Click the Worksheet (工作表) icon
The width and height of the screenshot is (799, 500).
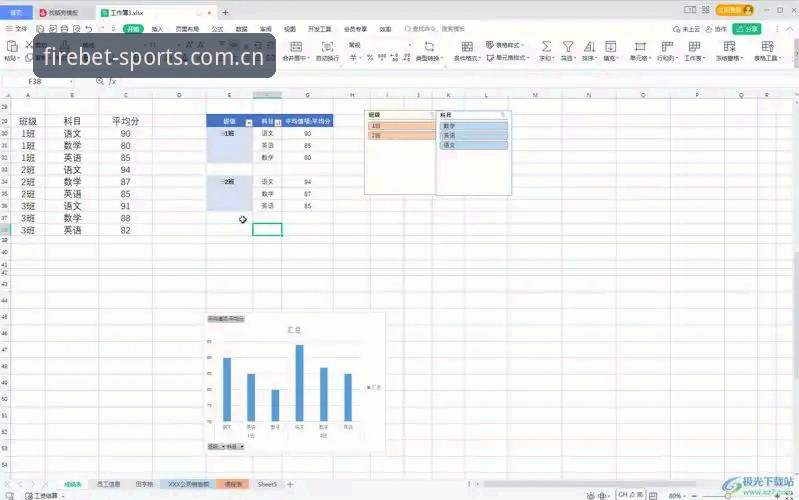click(x=694, y=46)
